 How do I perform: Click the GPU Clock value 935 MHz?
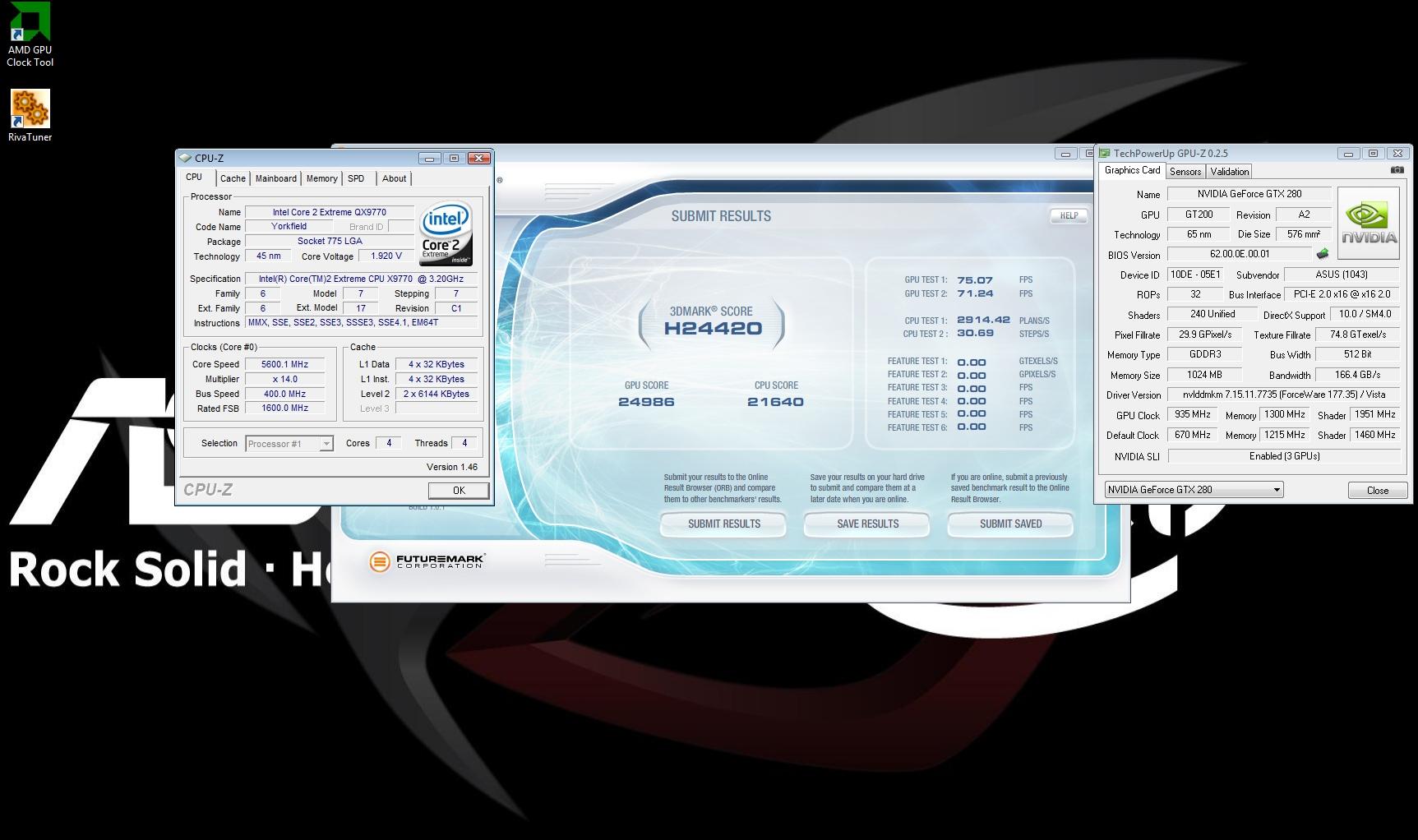pos(1192,415)
